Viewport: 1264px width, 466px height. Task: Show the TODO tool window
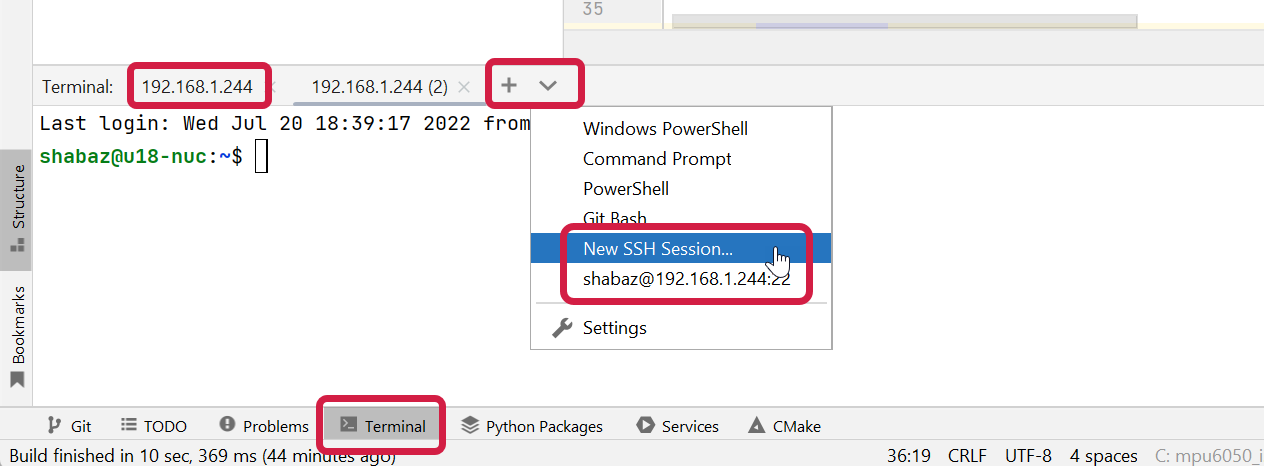point(154,426)
